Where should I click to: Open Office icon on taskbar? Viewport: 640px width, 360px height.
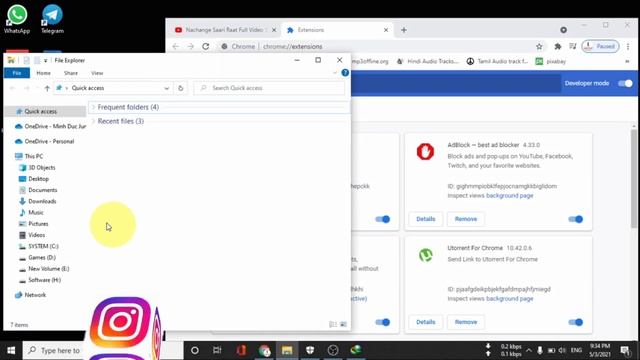click(x=241, y=350)
